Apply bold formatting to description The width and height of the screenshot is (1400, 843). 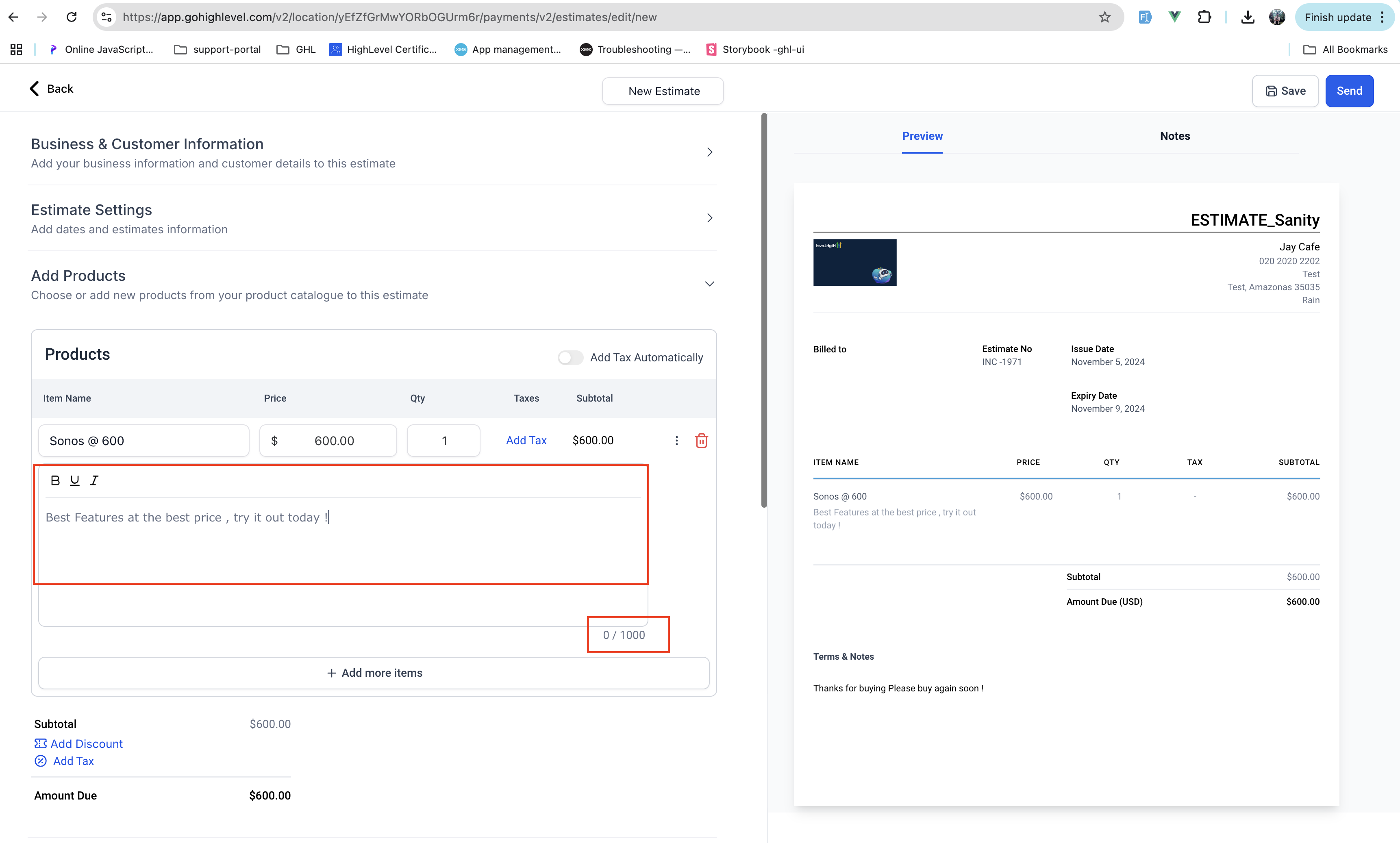click(55, 480)
